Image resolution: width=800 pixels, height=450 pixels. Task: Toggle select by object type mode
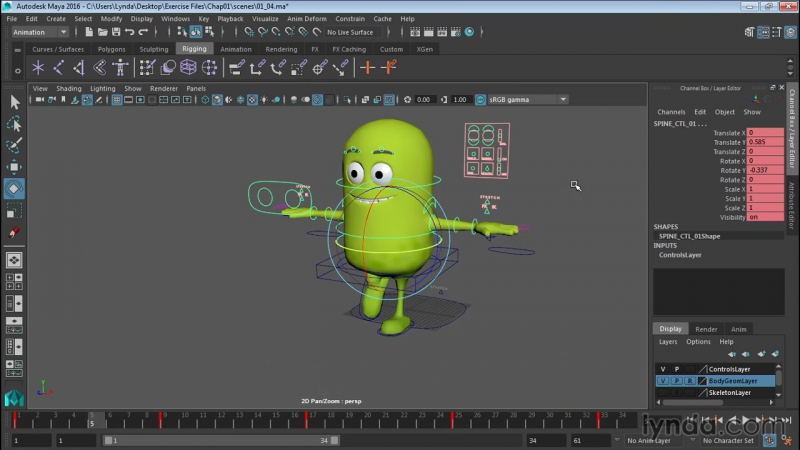coord(196,32)
